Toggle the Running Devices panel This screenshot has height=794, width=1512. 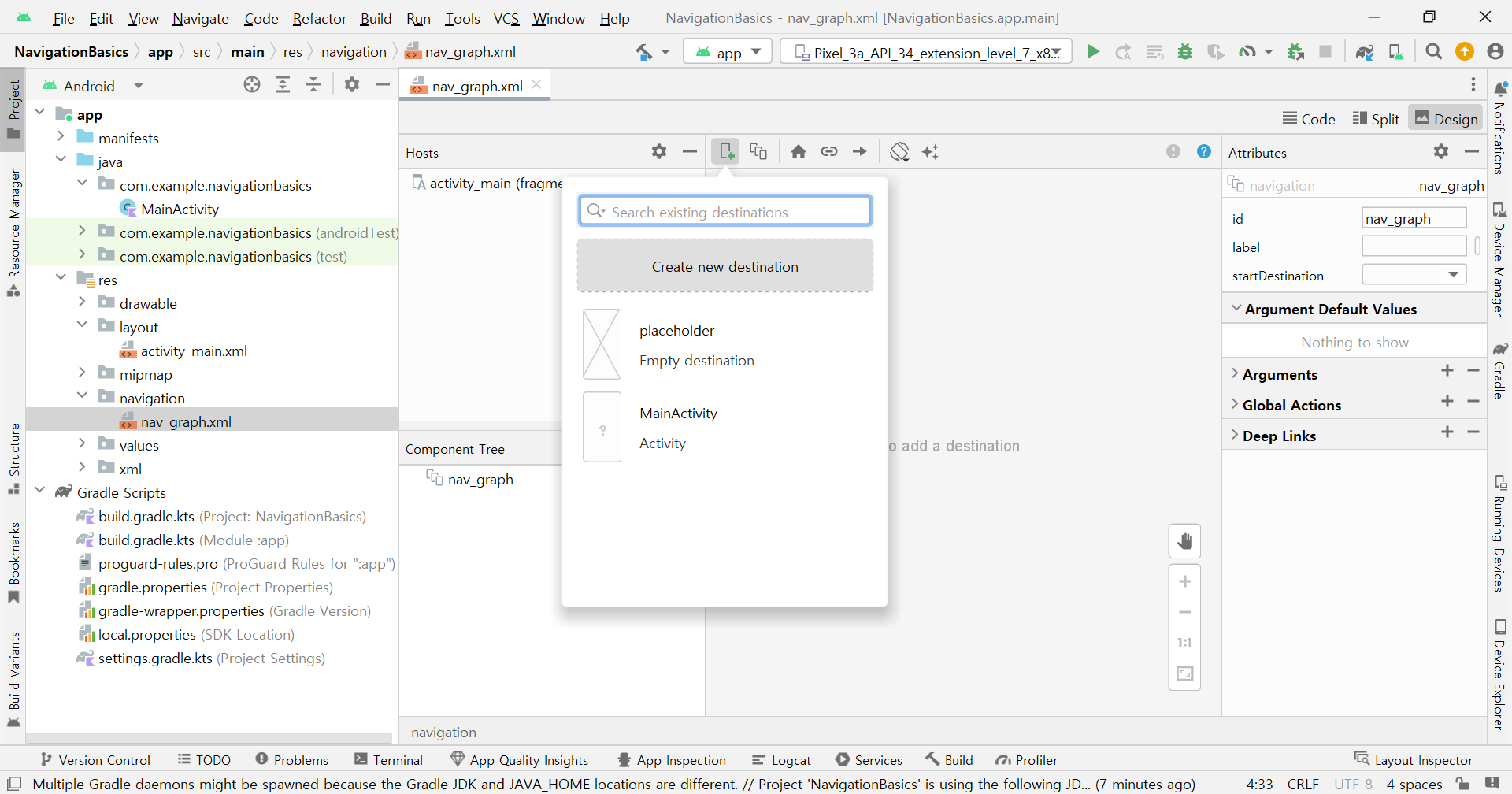pos(1500,534)
